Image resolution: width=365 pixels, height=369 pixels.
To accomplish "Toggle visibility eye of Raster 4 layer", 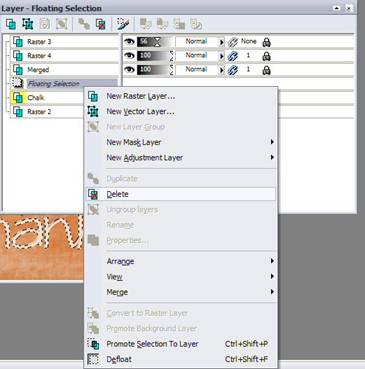I will coord(129,56).
